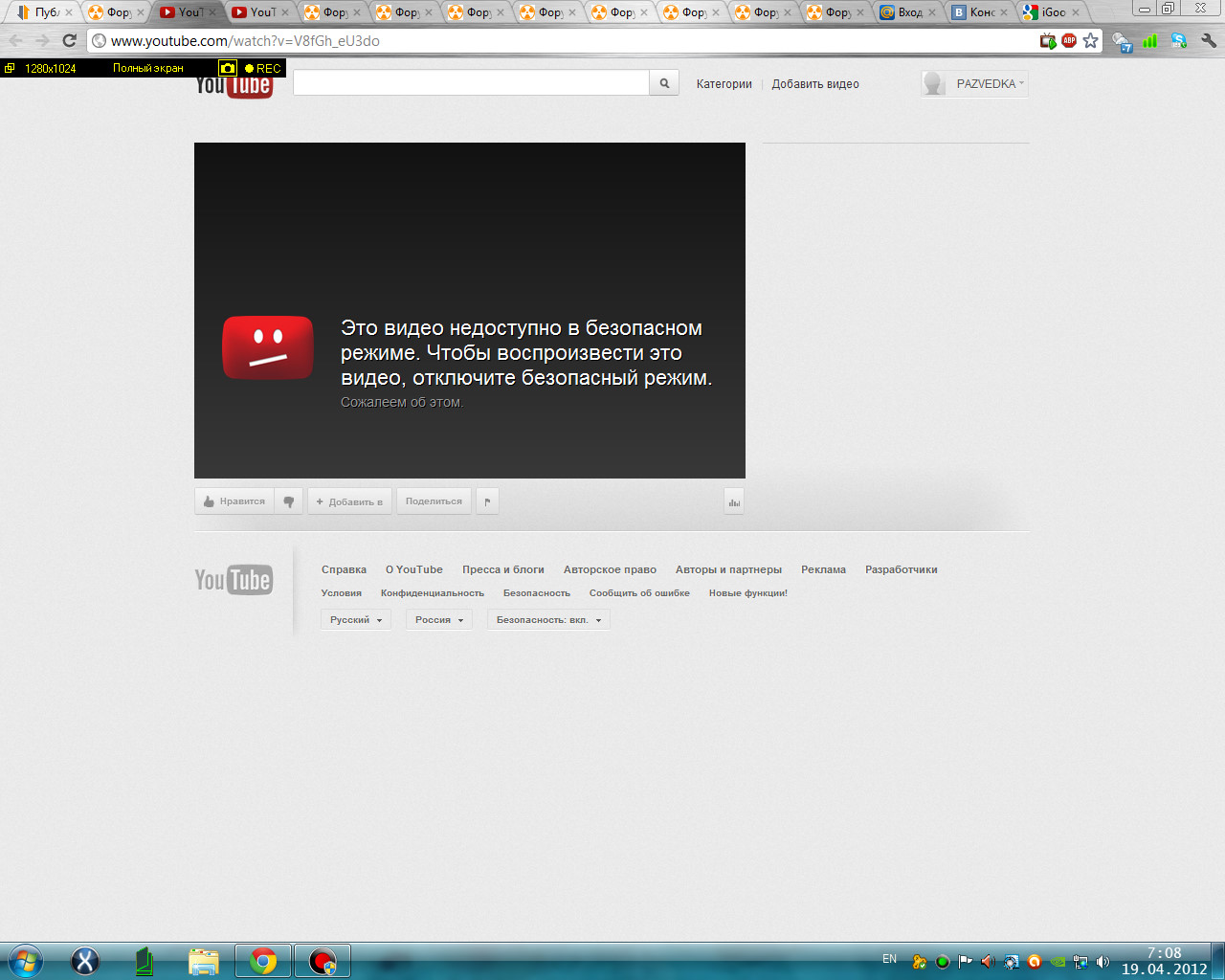This screenshot has width=1225, height=980.
Task: Click the black X application taskbar icon
Action: 85,961
